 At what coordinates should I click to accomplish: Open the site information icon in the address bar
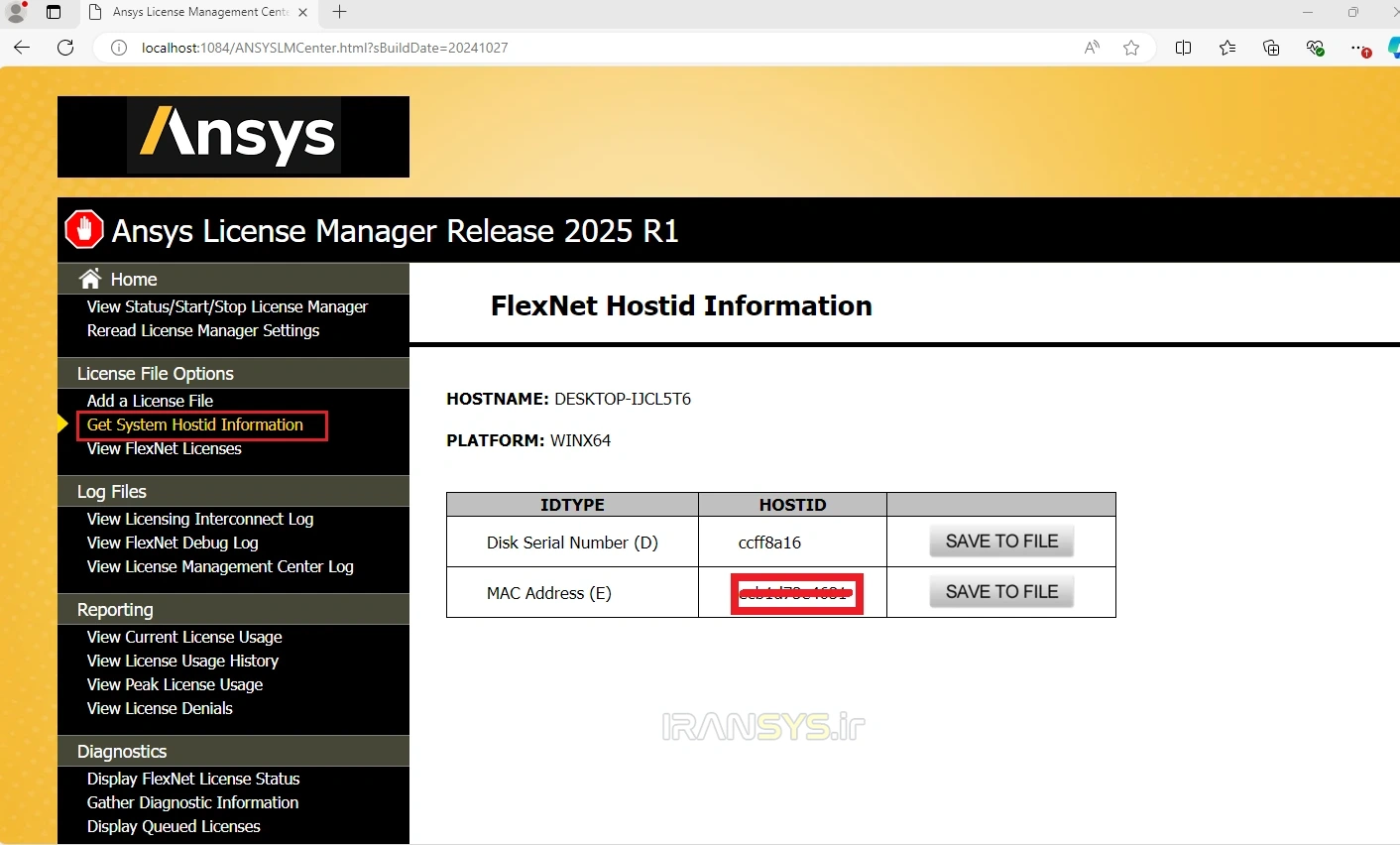119,48
